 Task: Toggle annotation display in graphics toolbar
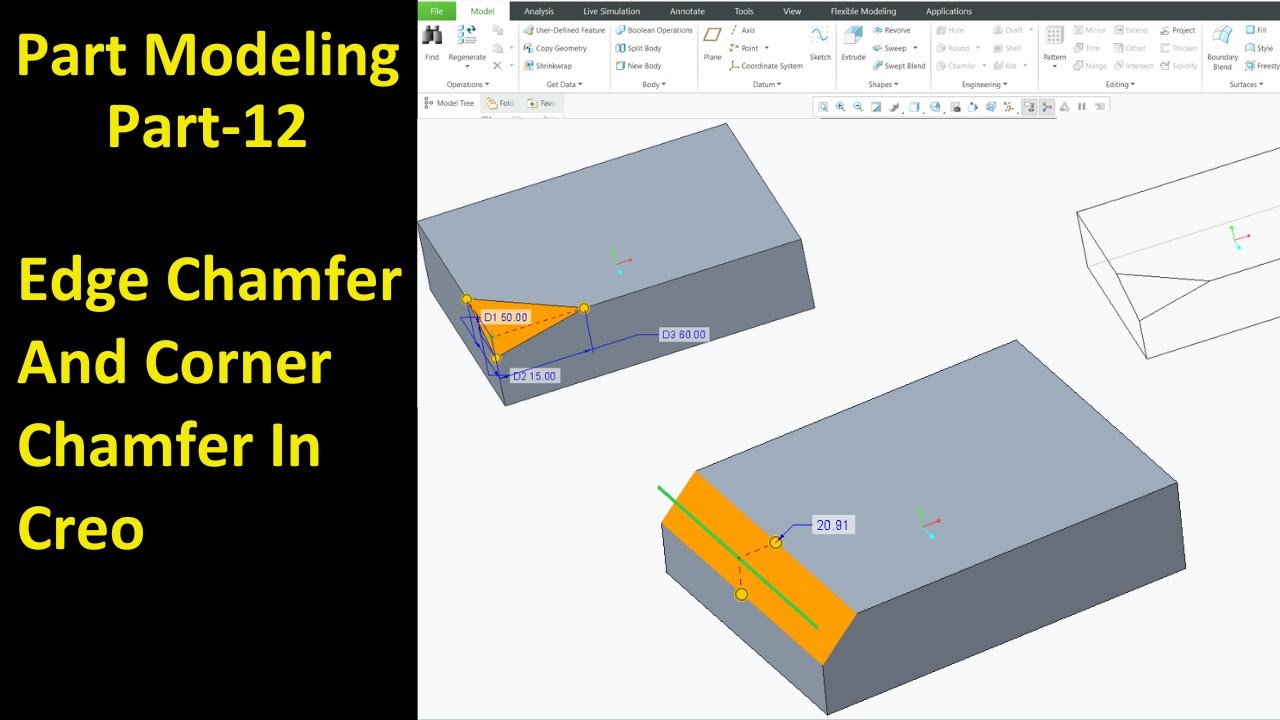[x=1029, y=106]
